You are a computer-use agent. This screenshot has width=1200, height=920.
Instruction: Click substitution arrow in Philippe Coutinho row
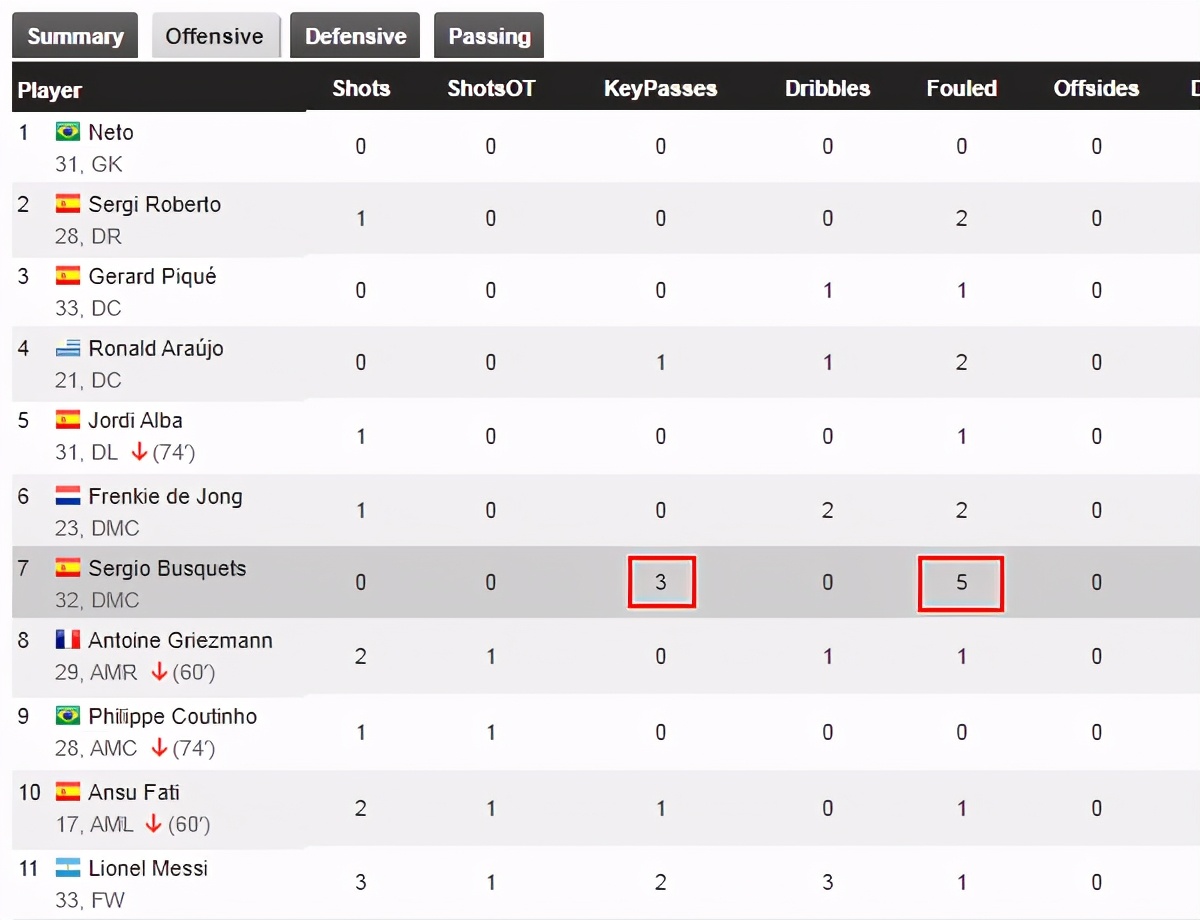(x=158, y=749)
